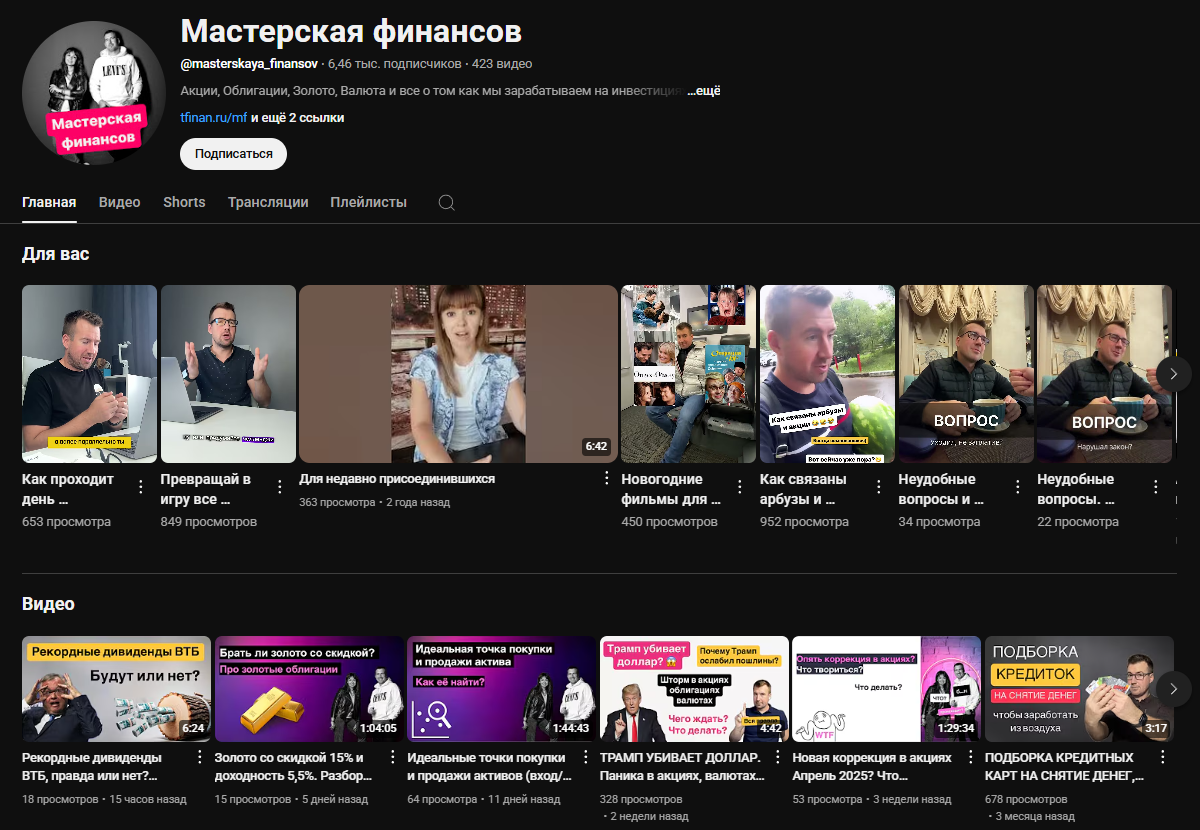Play the 'Превращай в игру' short thumbnail
Image resolution: width=1200 pixels, height=830 pixels.
point(228,374)
